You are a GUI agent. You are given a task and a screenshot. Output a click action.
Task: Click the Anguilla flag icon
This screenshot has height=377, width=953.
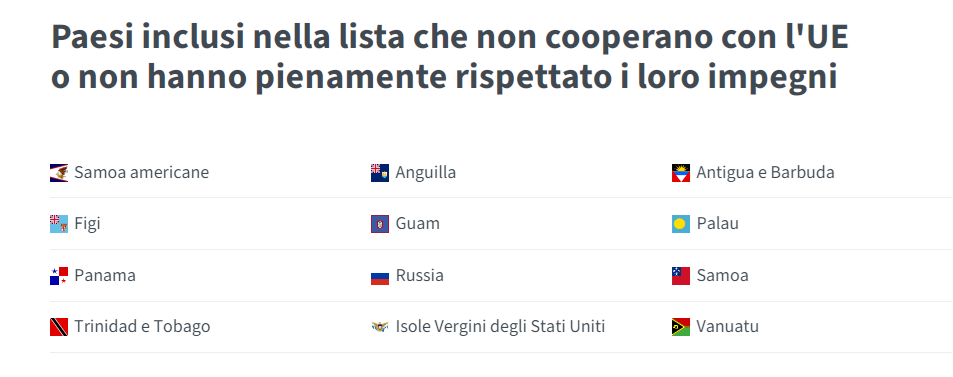[x=380, y=173]
